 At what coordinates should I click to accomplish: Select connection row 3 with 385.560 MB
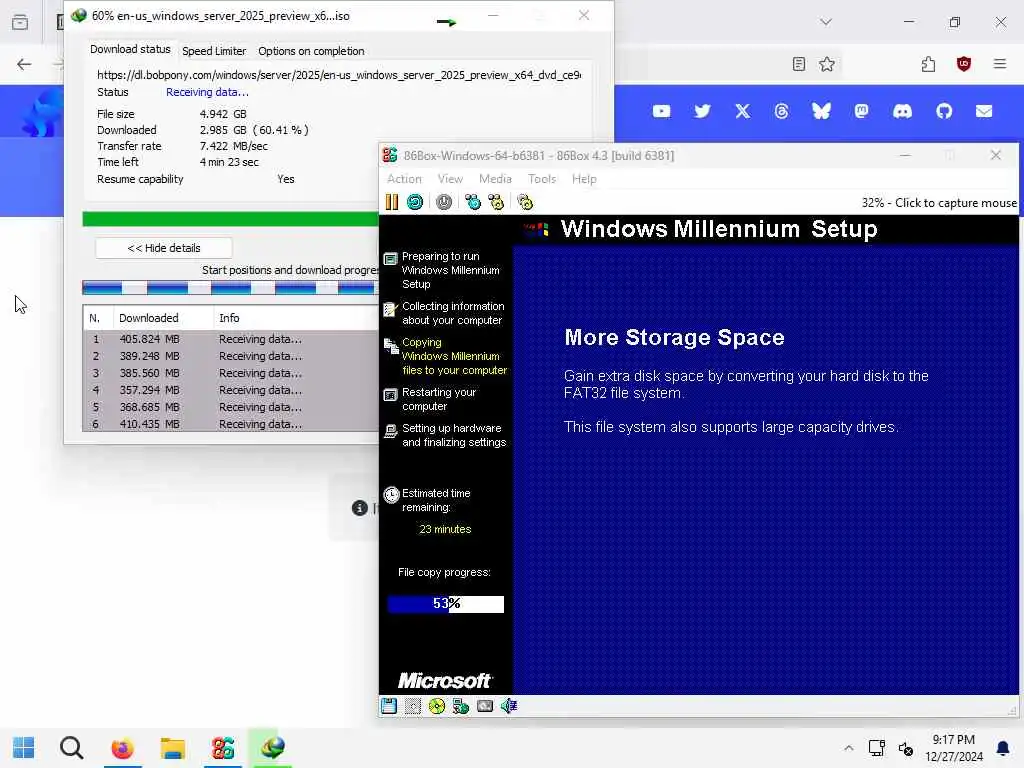tap(231, 373)
